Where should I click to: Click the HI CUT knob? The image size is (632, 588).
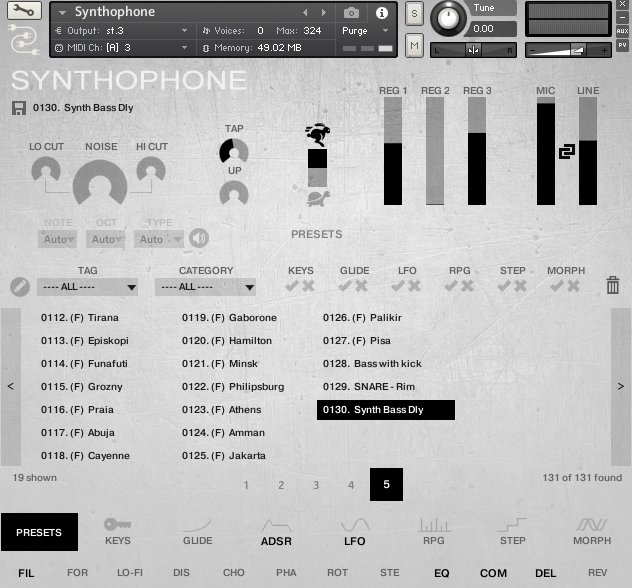(151, 170)
